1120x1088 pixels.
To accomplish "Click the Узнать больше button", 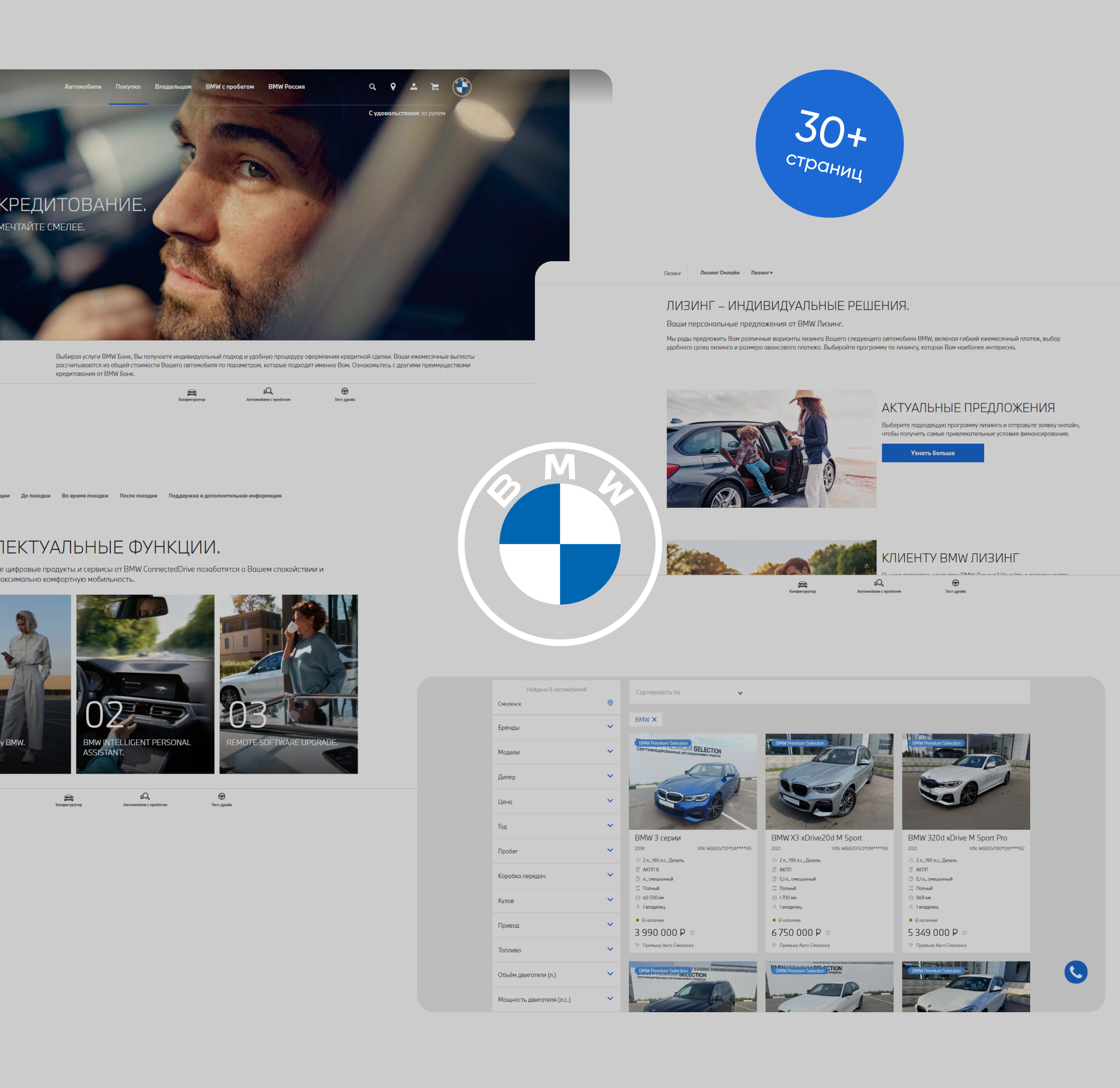I will pos(933,453).
